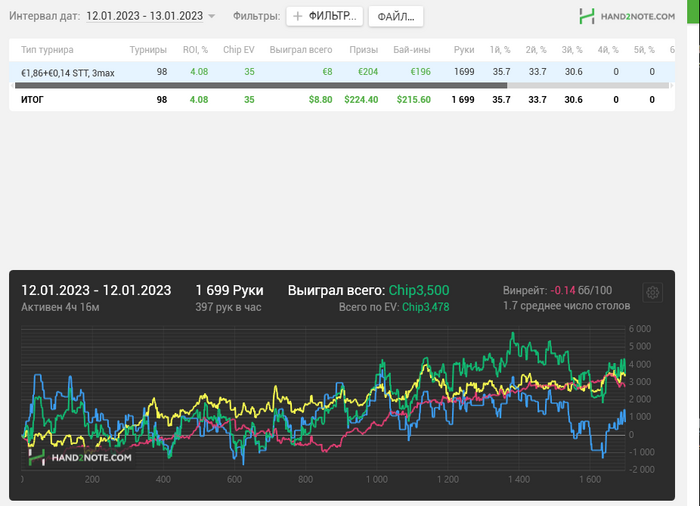Sort by ROI, % column header
700x506 pixels.
pyautogui.click(x=196, y=50)
